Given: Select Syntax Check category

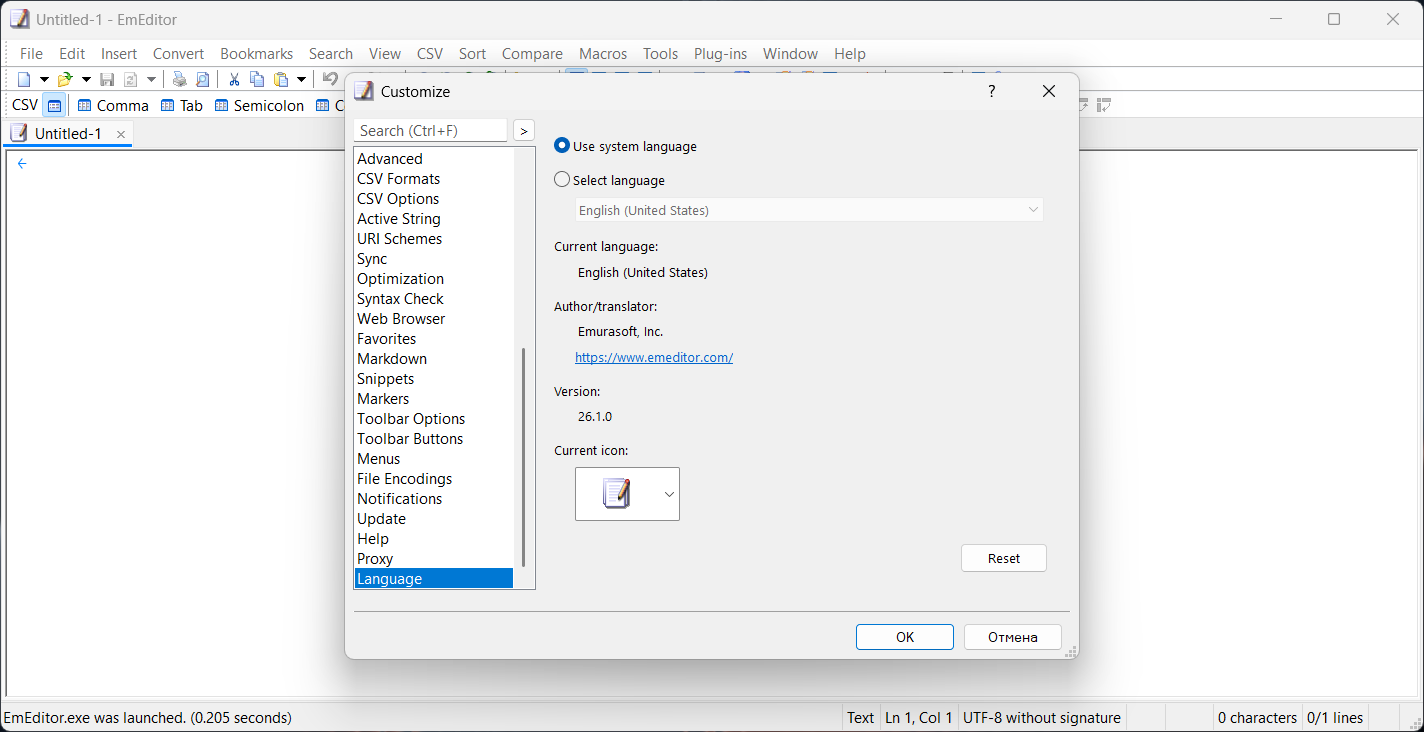Looking at the screenshot, I should coord(434,299).
